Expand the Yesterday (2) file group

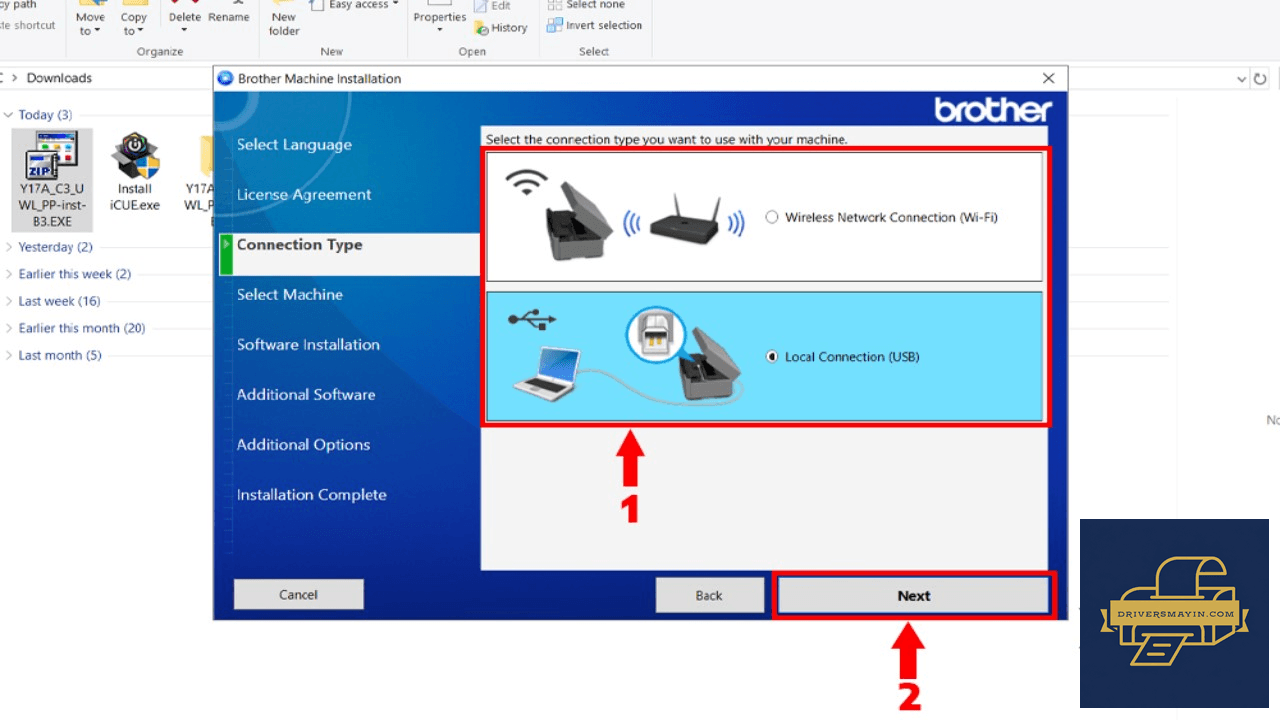(9, 247)
